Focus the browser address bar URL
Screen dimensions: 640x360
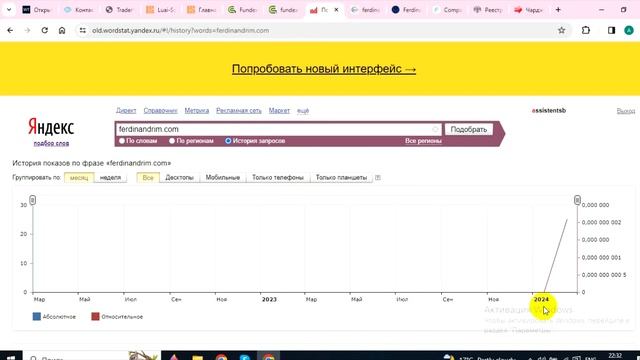tap(180, 30)
